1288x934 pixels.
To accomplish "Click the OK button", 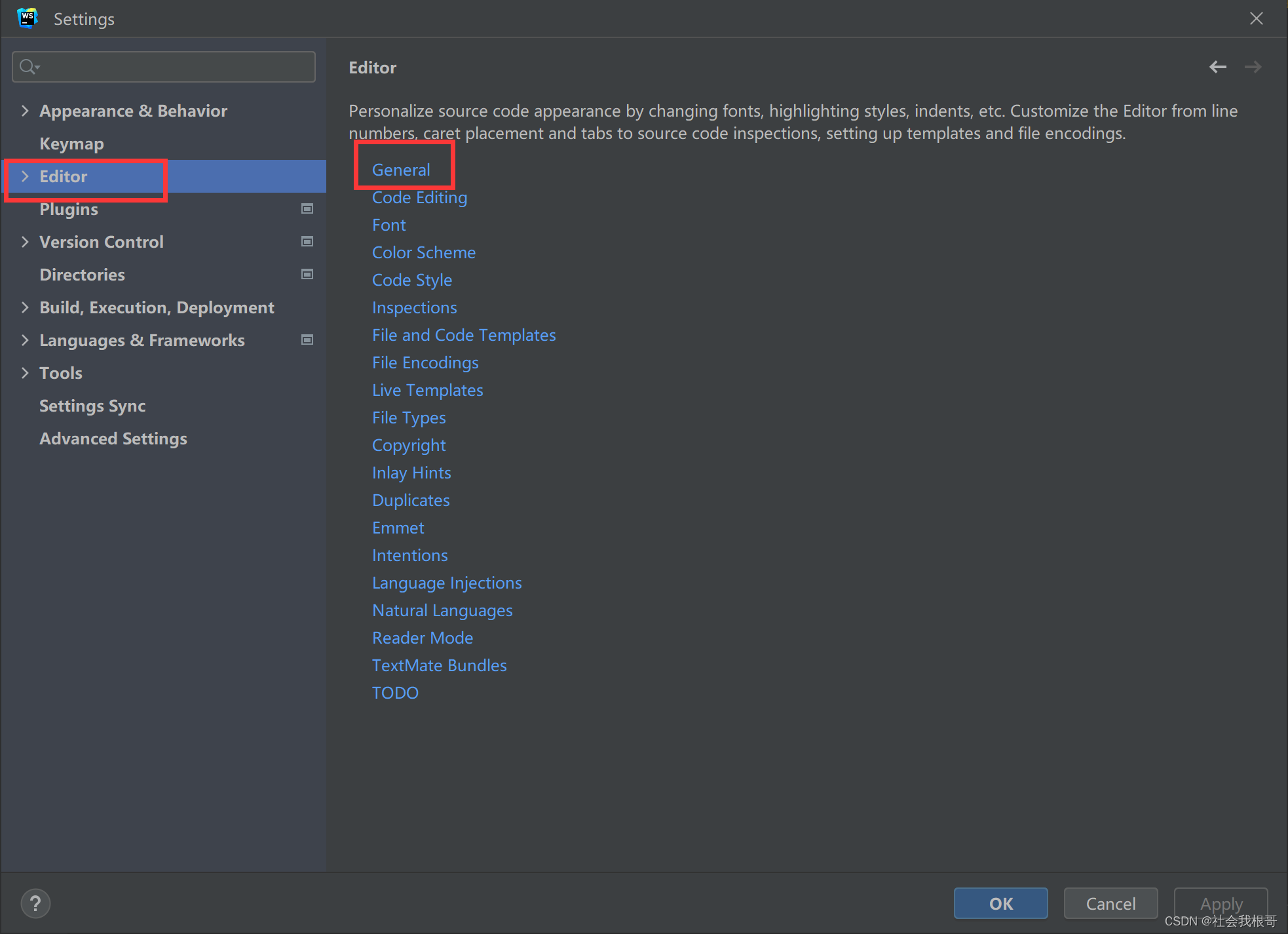I will pyautogui.click(x=1000, y=903).
